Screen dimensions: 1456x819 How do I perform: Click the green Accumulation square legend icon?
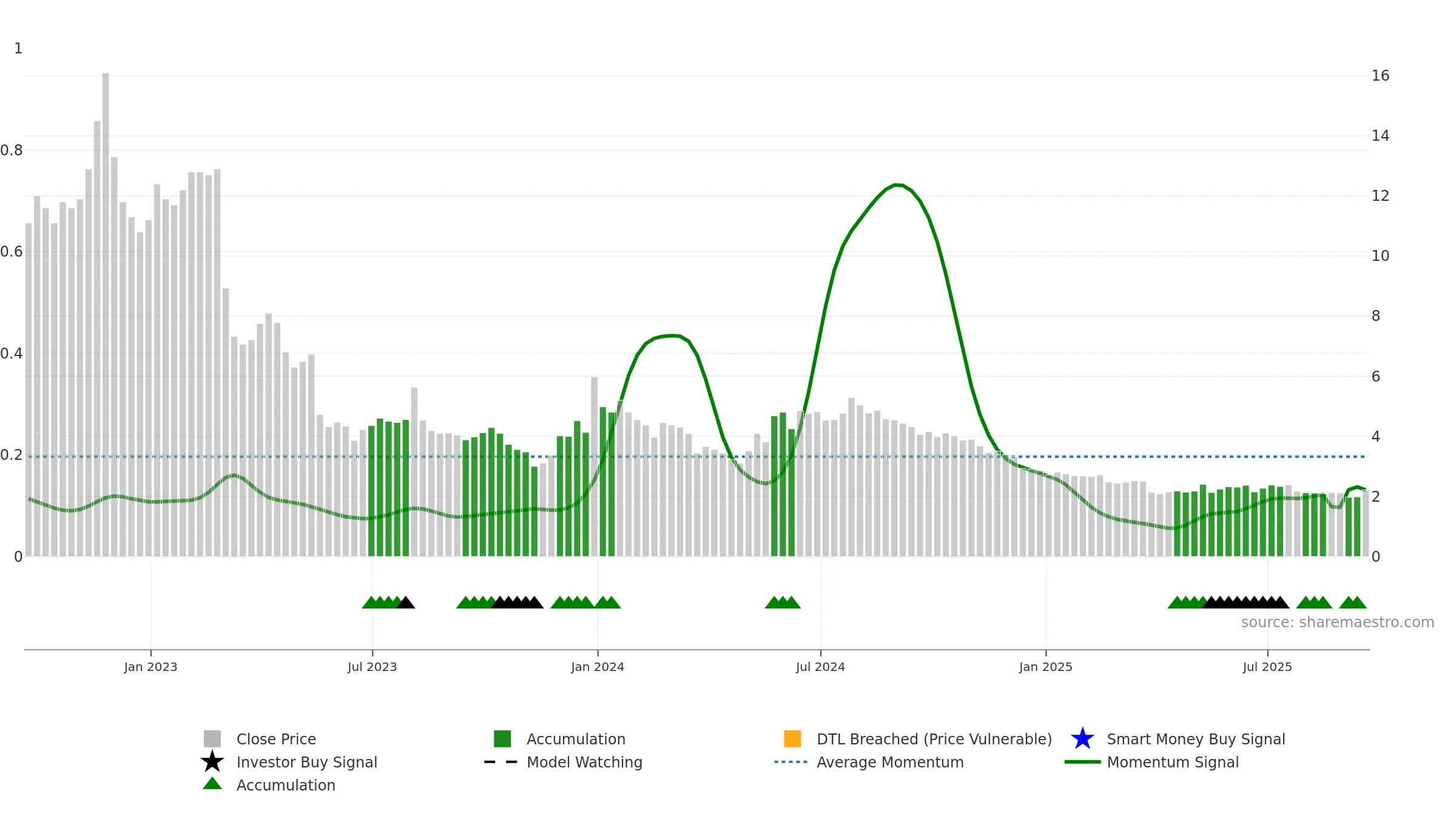click(x=502, y=738)
